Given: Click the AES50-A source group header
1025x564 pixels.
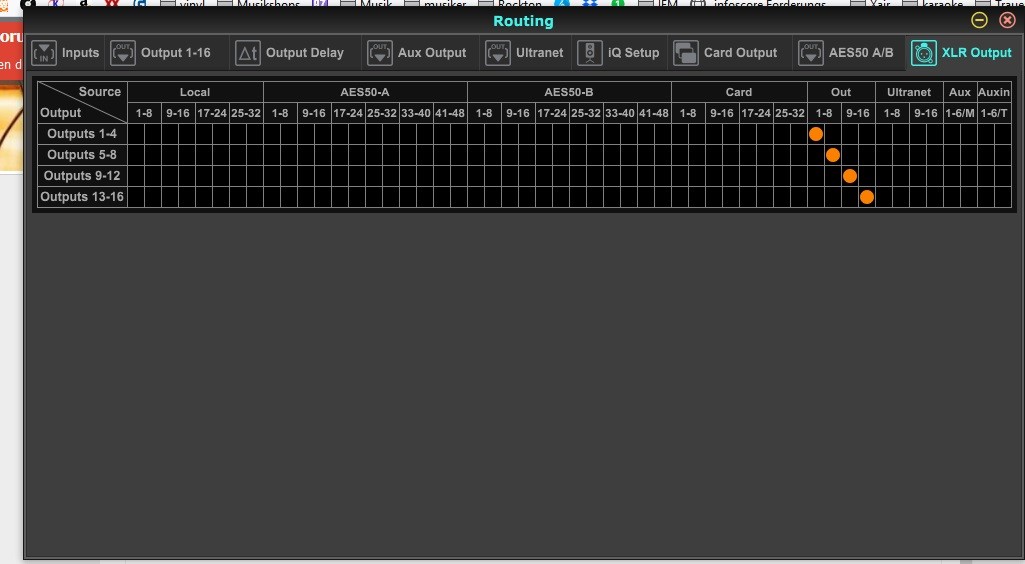Looking at the screenshot, I should 365,92.
